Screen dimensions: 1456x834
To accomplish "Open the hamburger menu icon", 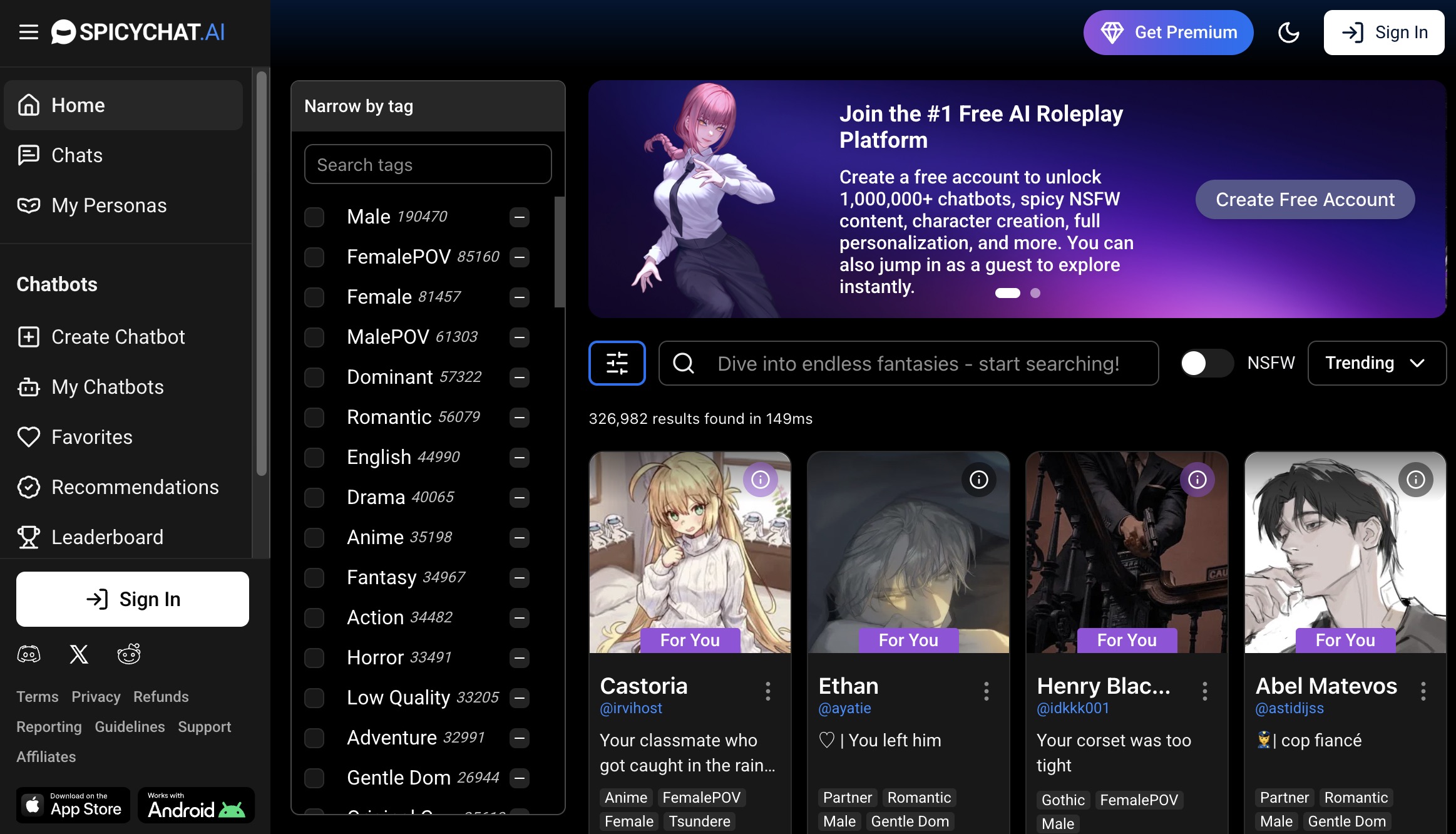I will pos(28,32).
